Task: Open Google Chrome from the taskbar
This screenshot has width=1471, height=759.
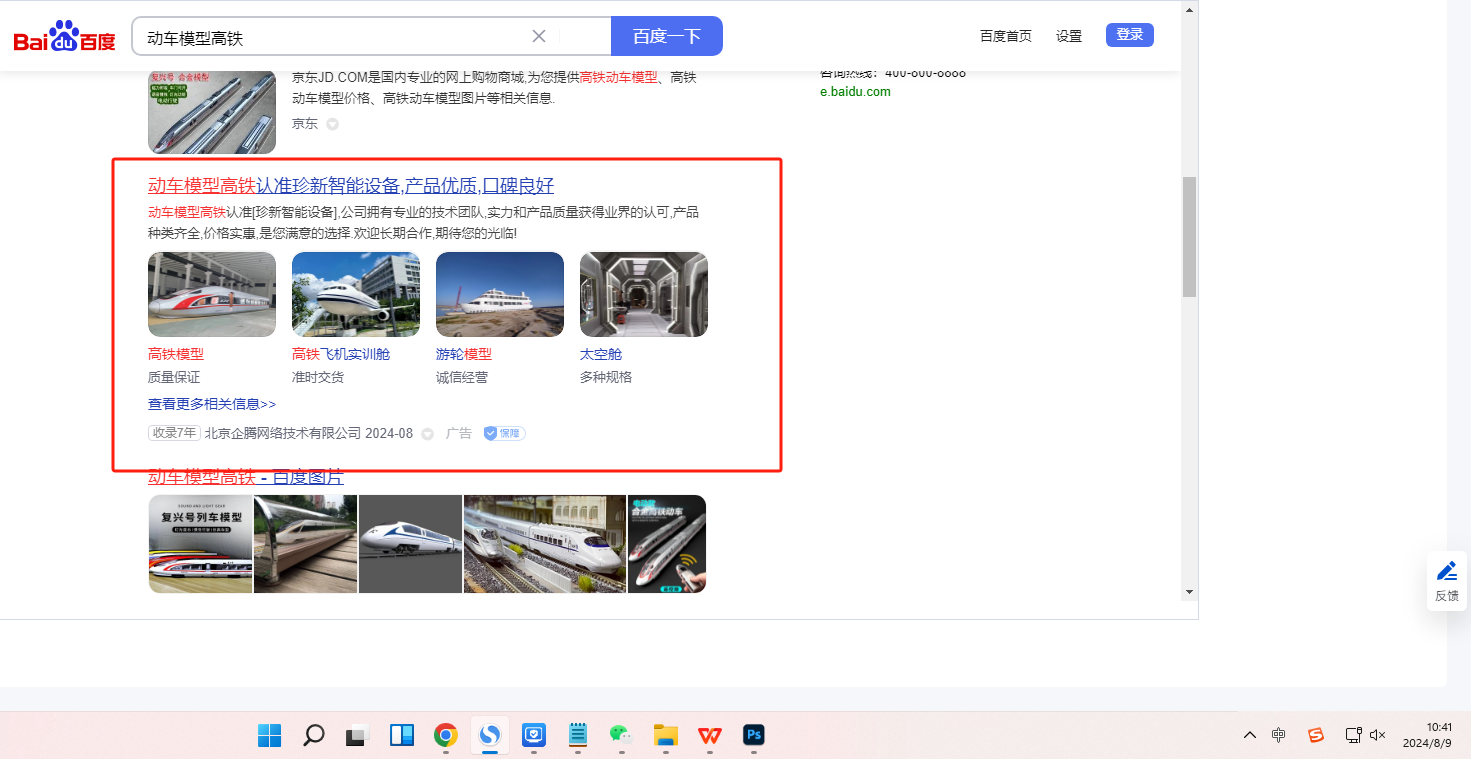Action: [446, 736]
